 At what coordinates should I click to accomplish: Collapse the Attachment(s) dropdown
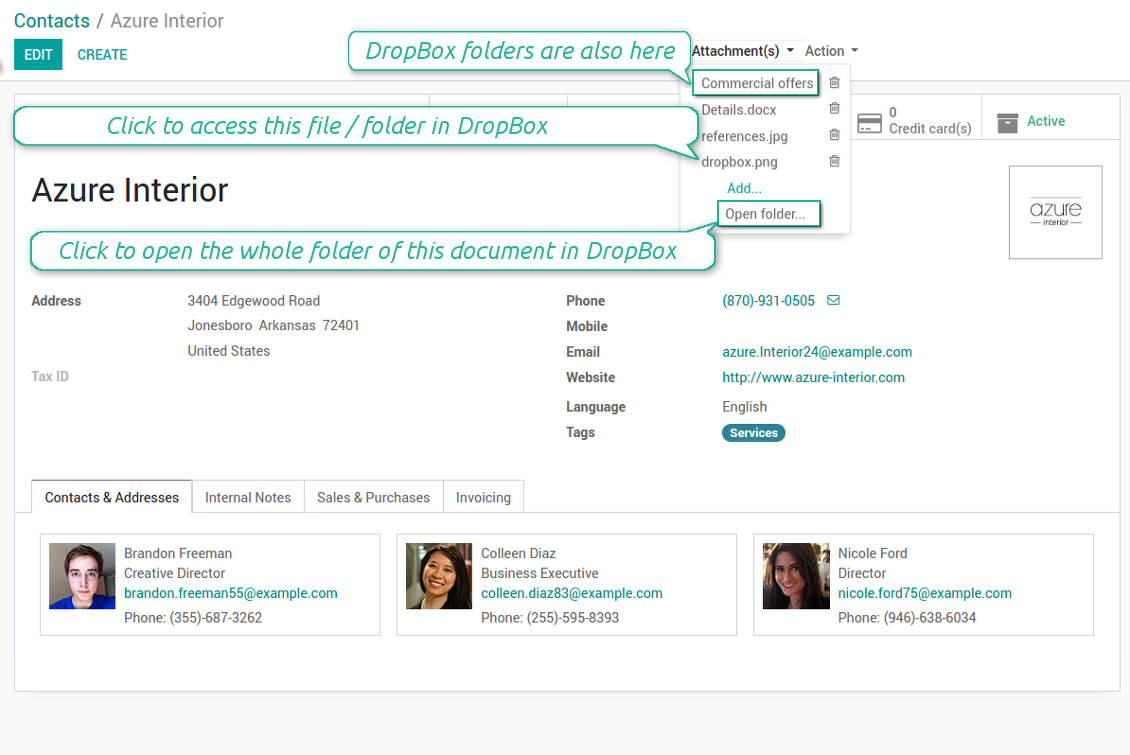[742, 51]
